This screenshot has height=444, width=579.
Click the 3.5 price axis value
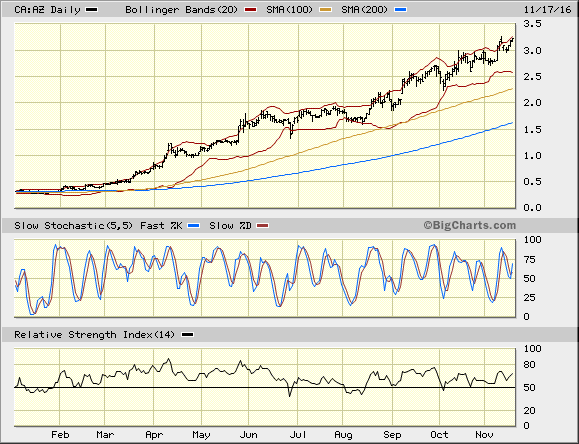532,24
